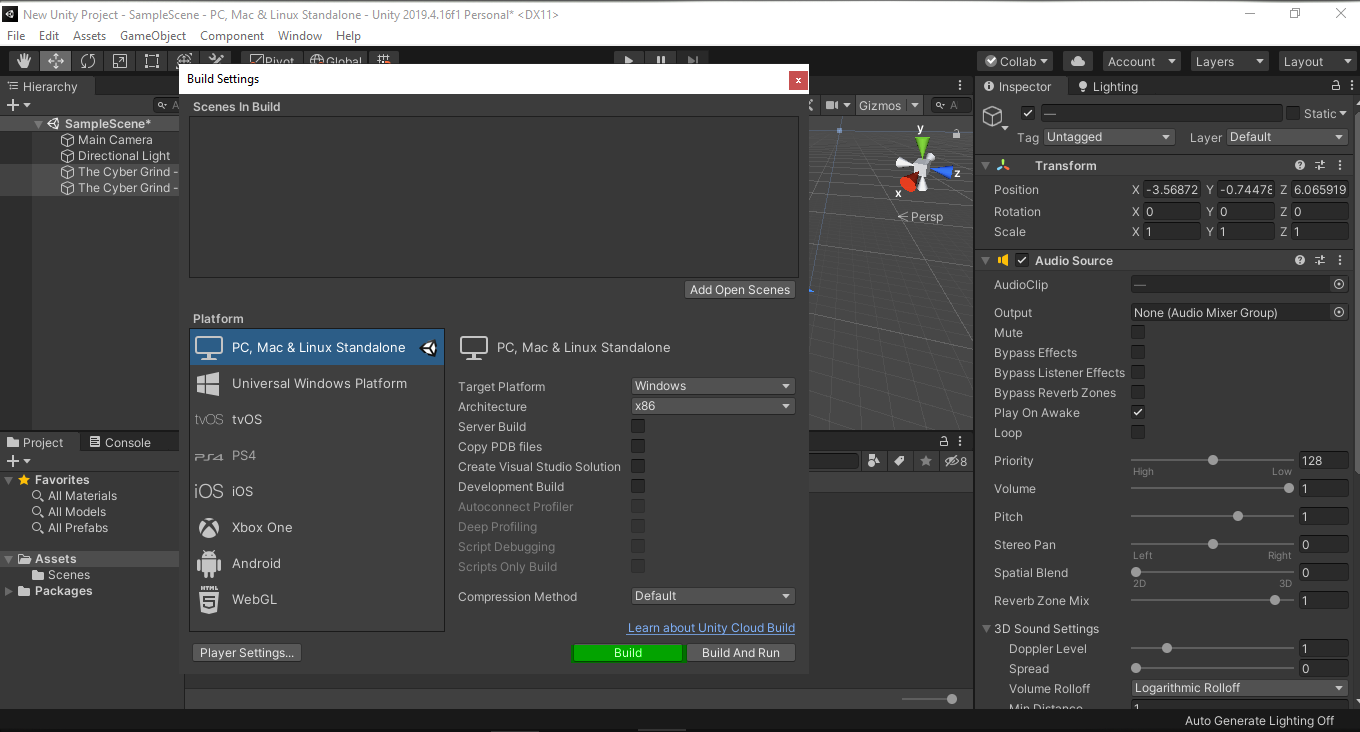Click Project search by type icon
Screen dimensions: 1360x732
click(874, 461)
